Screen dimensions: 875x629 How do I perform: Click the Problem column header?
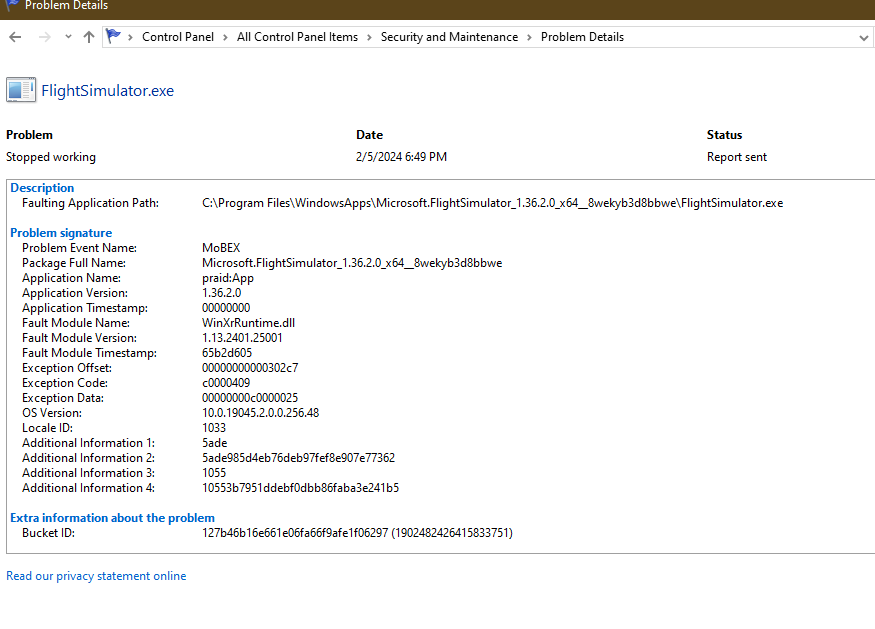[x=29, y=135]
